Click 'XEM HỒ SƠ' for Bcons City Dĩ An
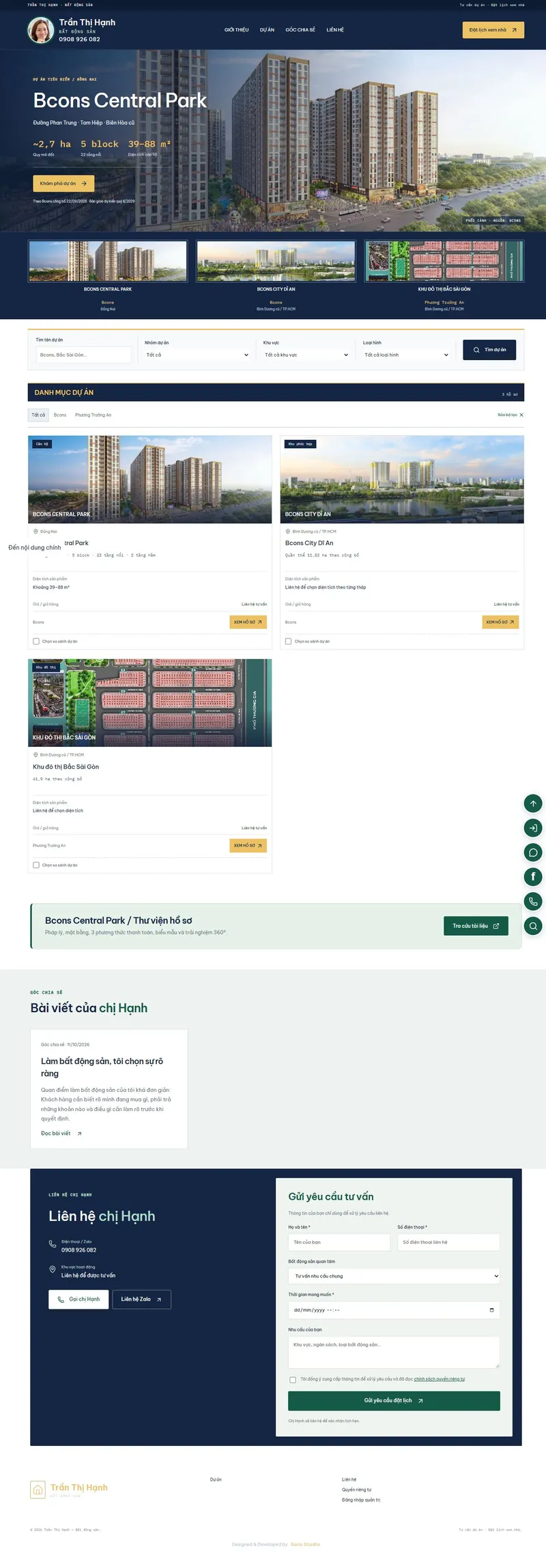Viewport: 546px width, 1568px height. tap(500, 622)
